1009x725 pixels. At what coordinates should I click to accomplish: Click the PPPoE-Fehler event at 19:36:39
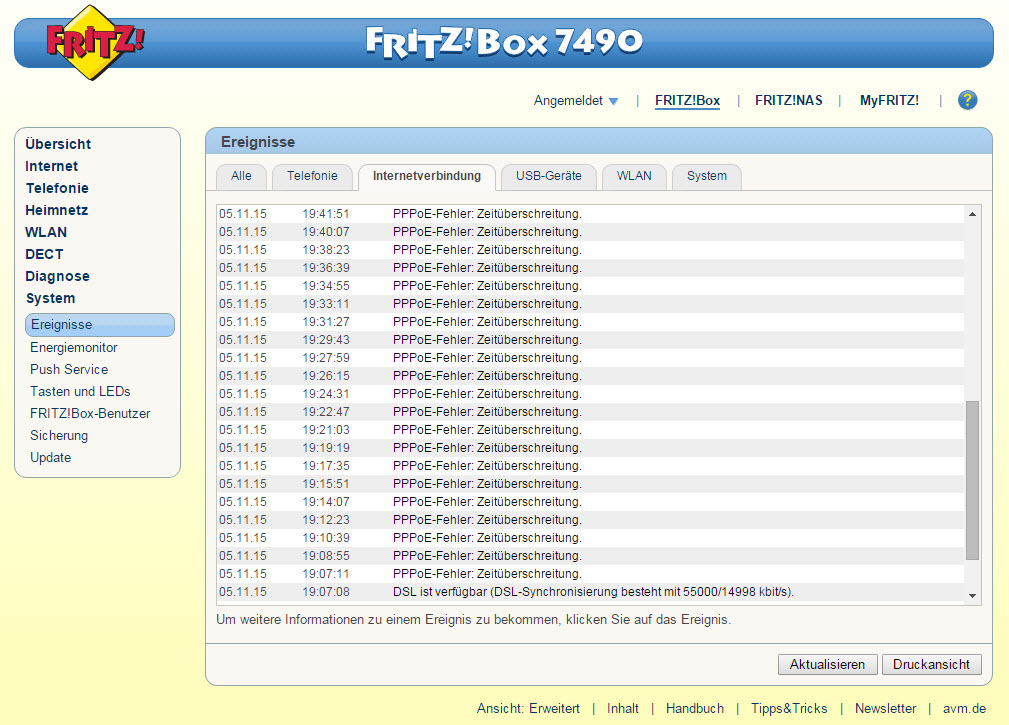pos(591,268)
